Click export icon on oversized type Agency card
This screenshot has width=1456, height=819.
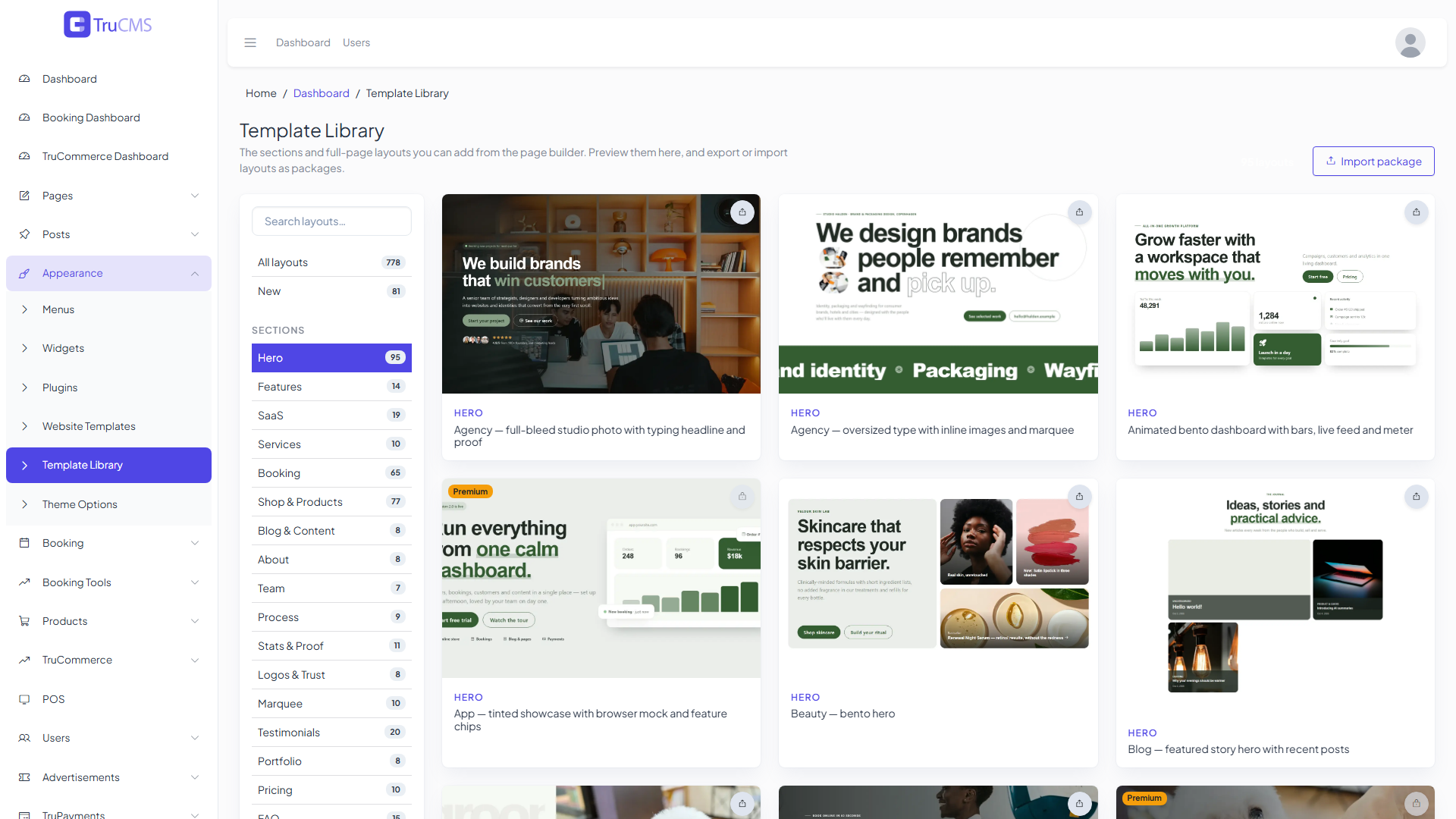click(1079, 212)
